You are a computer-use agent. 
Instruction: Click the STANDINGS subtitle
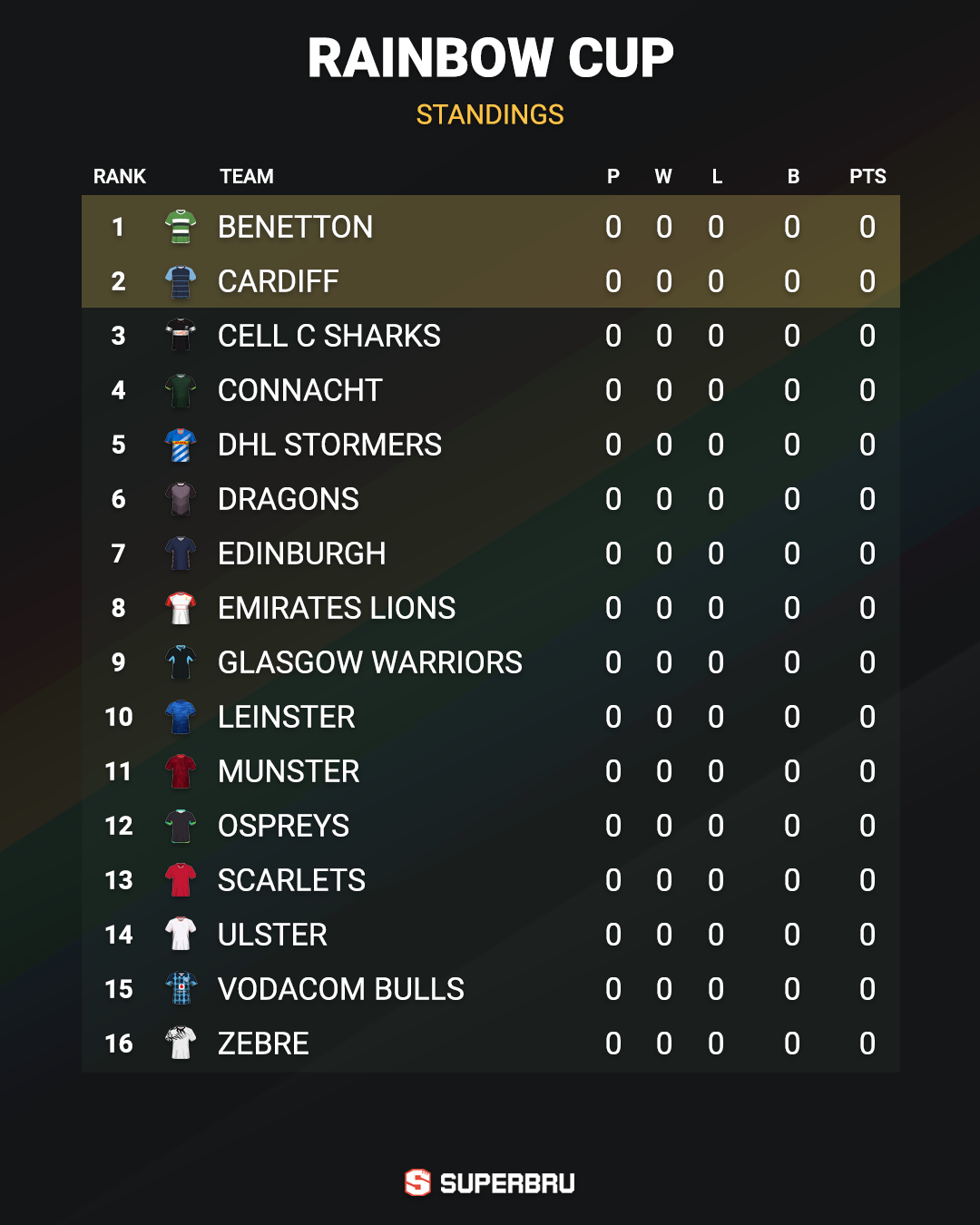coord(490,114)
